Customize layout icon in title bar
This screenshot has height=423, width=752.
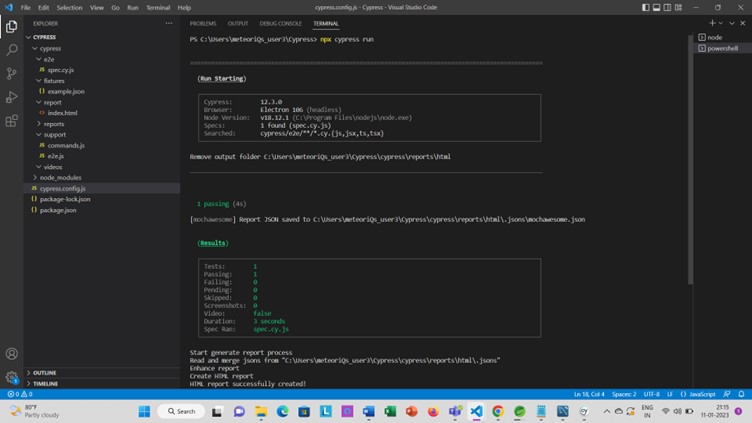pyautogui.click(x=678, y=7)
